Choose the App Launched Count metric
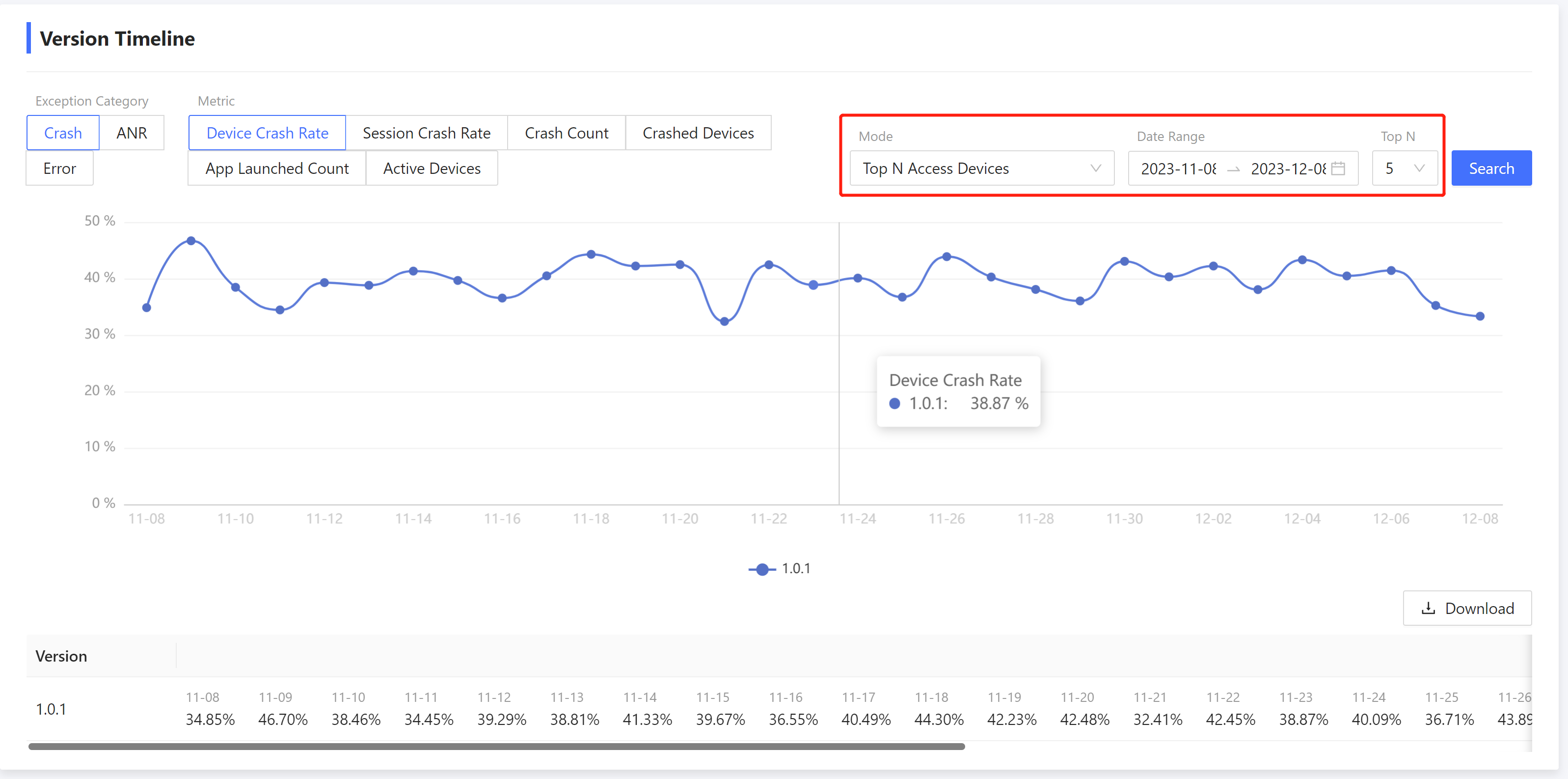Screen dimensions: 1568x779 tap(277, 168)
